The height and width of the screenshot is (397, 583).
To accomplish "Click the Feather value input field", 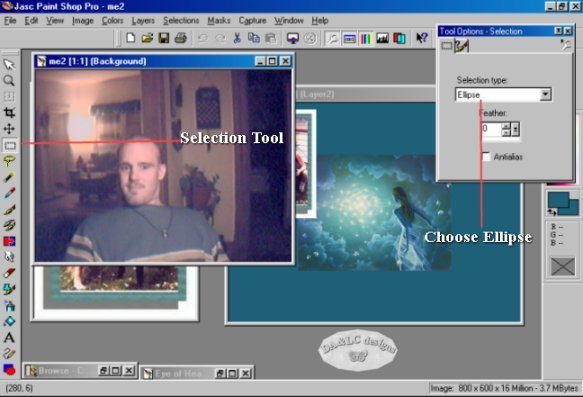I will coord(491,129).
